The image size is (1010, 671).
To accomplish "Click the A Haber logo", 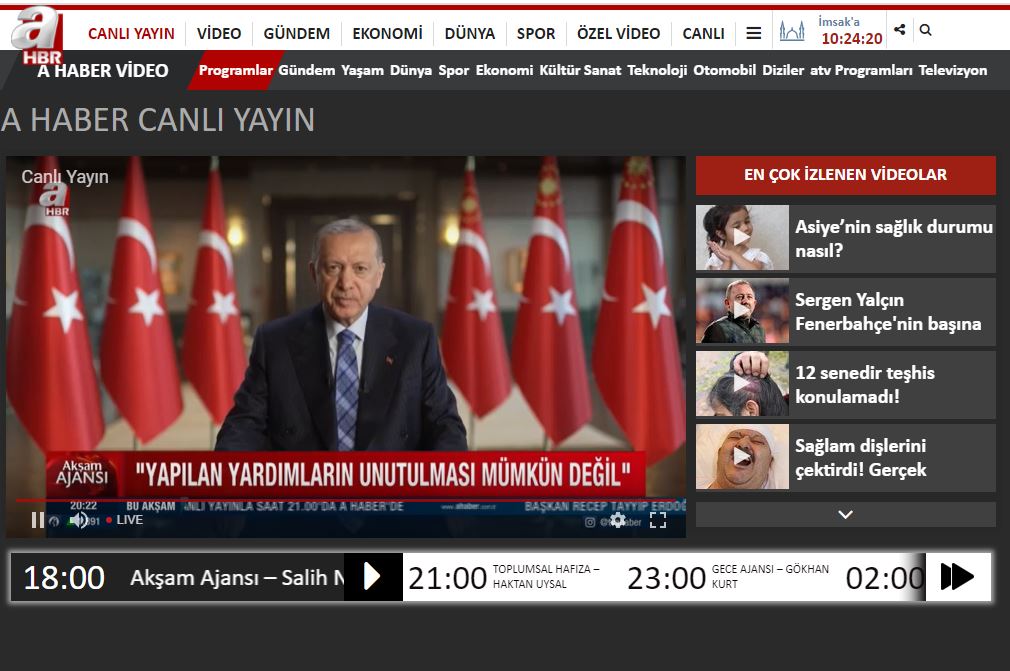I will [37, 36].
